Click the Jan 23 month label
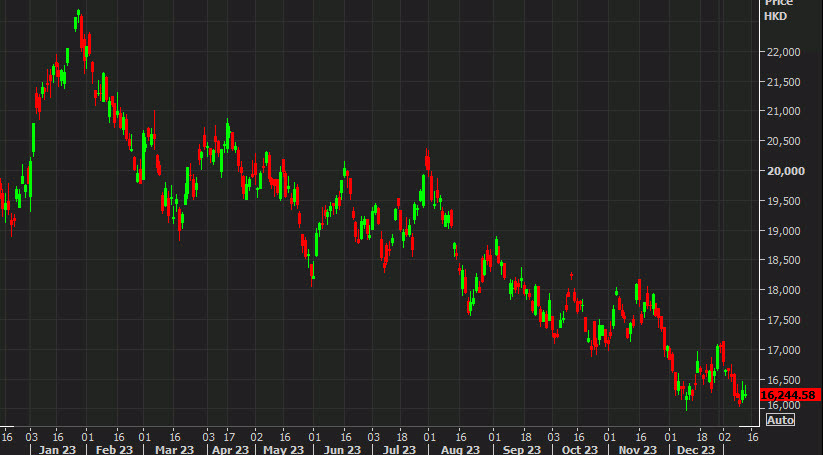 click(x=57, y=450)
